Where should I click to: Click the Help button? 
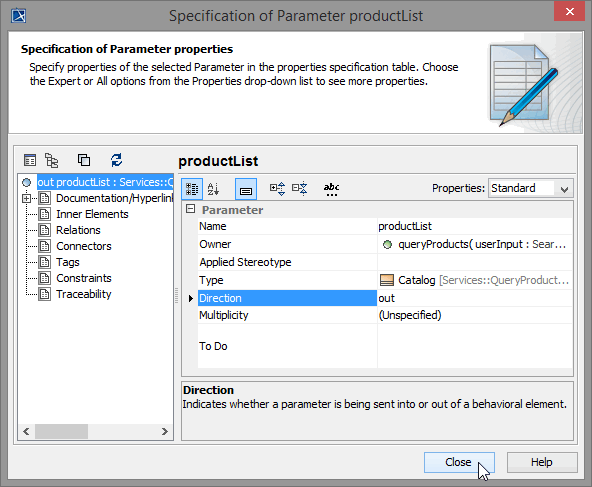tap(542, 462)
